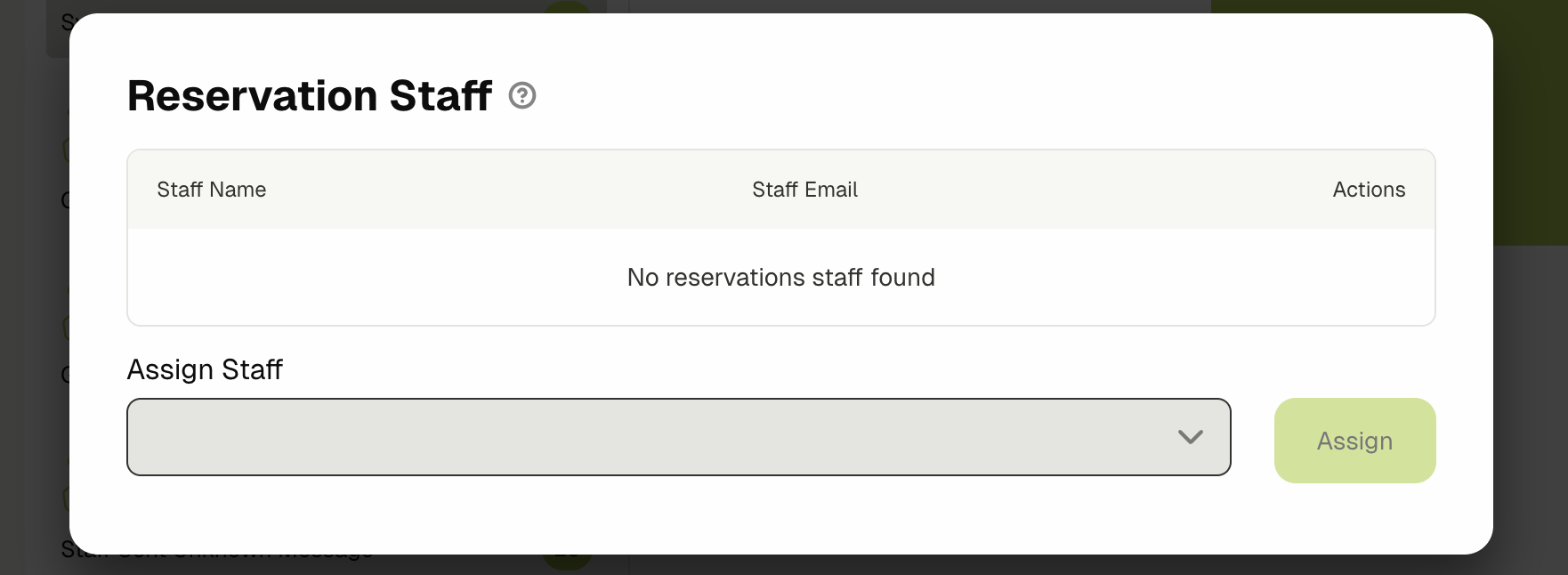The height and width of the screenshot is (575, 1568).
Task: Click the "No reservations staff found" message
Action: click(x=780, y=278)
